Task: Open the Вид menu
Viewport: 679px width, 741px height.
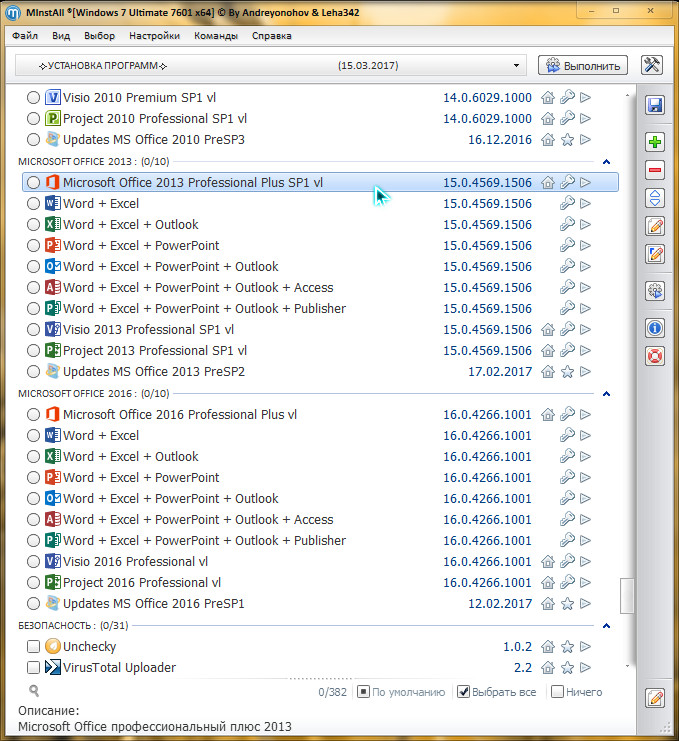Action: point(61,36)
